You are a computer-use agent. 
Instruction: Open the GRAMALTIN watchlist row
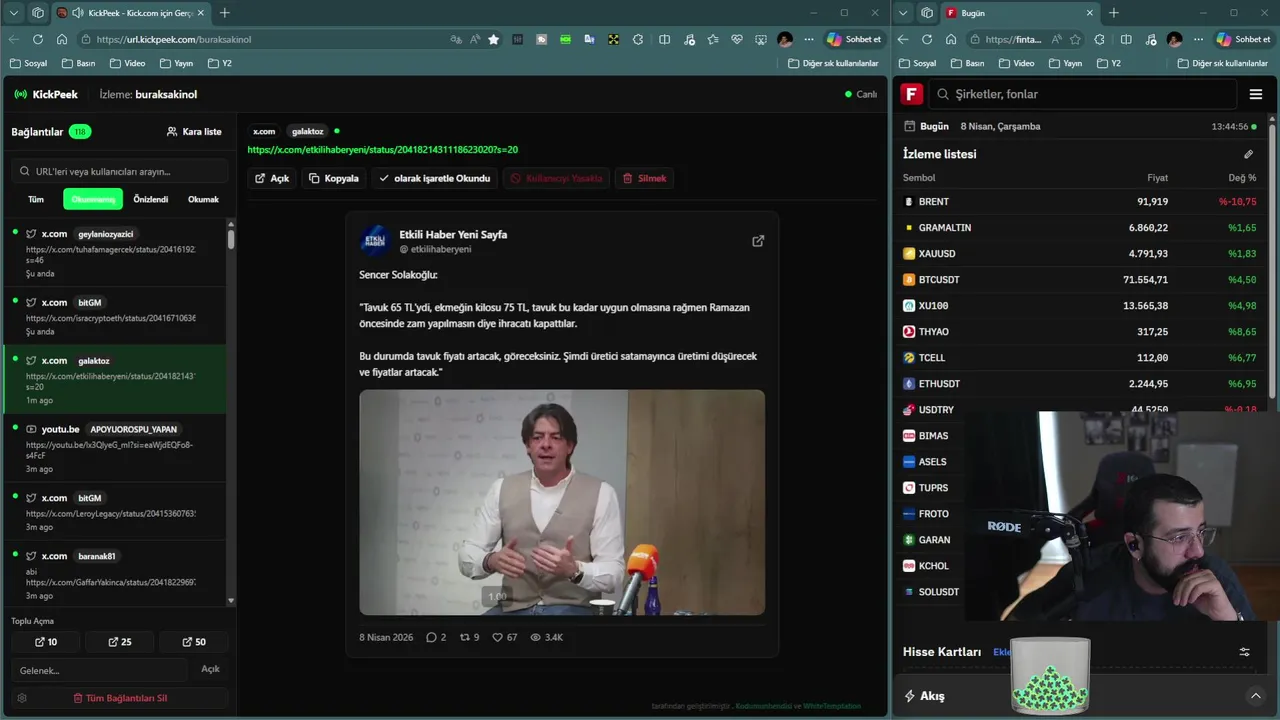tap(1081, 228)
